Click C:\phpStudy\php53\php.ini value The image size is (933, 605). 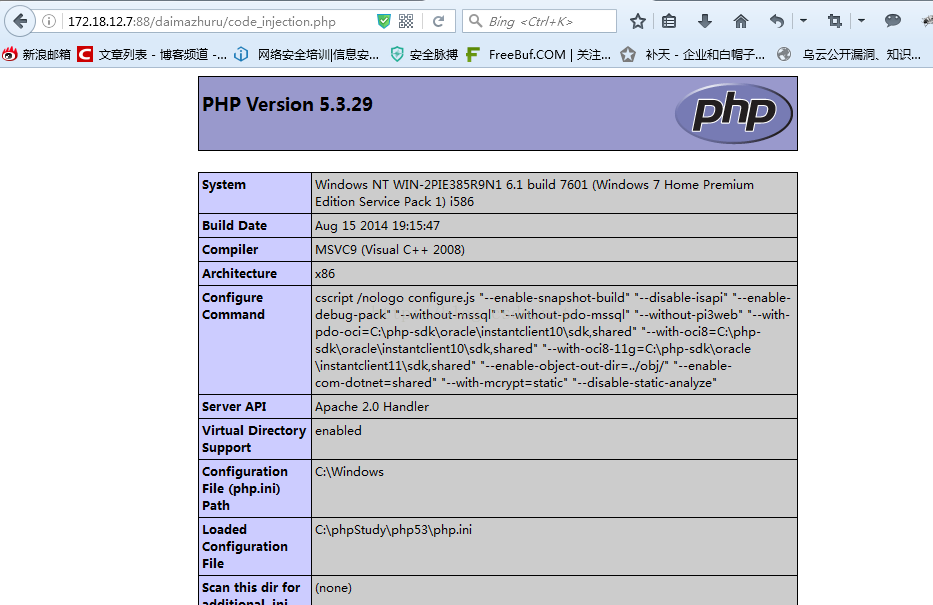(x=393, y=529)
